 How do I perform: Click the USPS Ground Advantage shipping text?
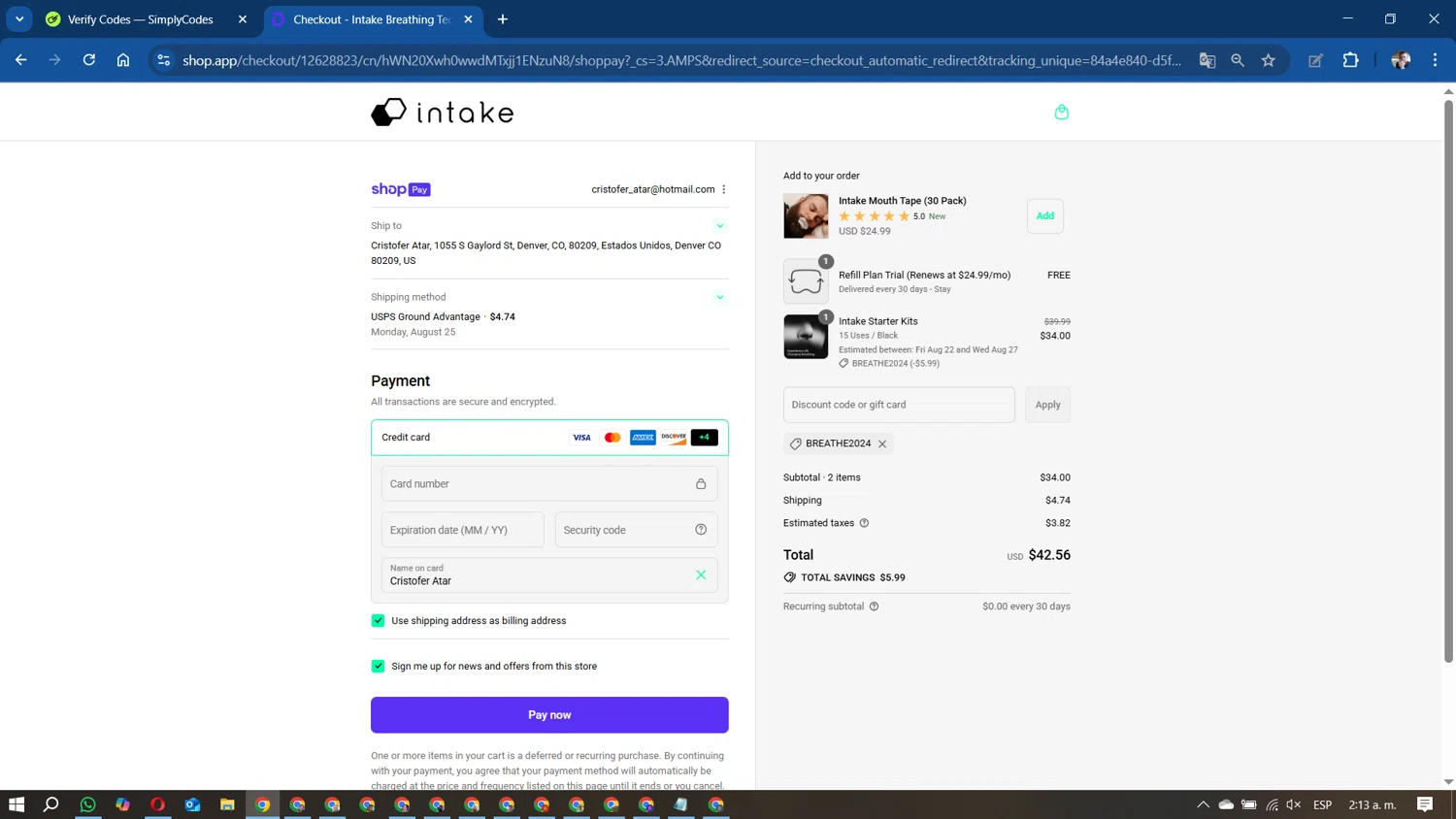(425, 317)
